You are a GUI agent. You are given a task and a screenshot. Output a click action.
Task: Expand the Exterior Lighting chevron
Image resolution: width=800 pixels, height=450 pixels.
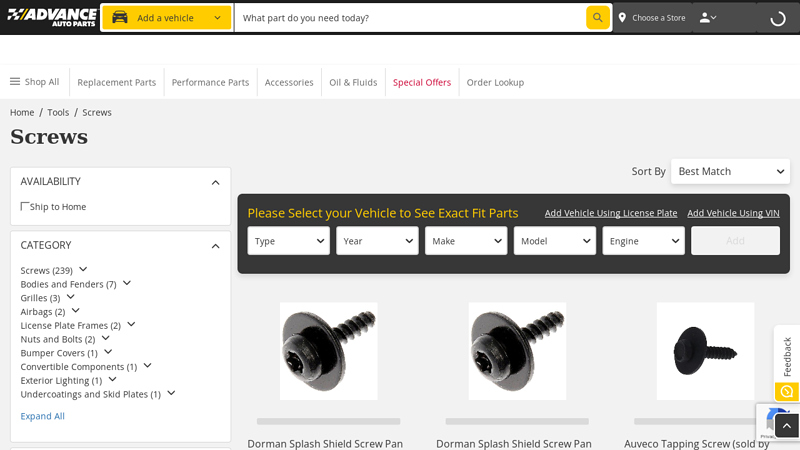[x=113, y=380]
